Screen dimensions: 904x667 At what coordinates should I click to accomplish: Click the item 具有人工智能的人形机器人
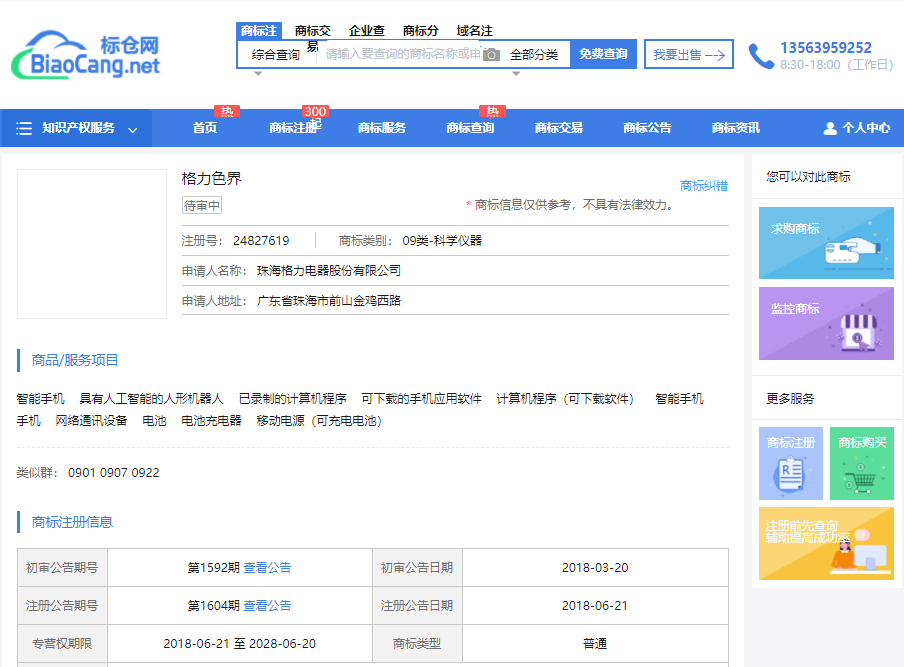(x=151, y=399)
